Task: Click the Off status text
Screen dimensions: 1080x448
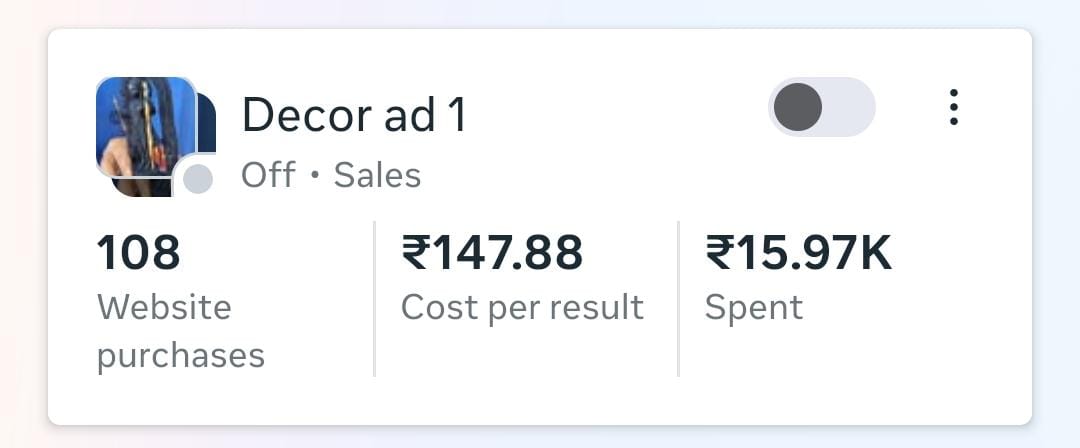Action: [x=268, y=175]
